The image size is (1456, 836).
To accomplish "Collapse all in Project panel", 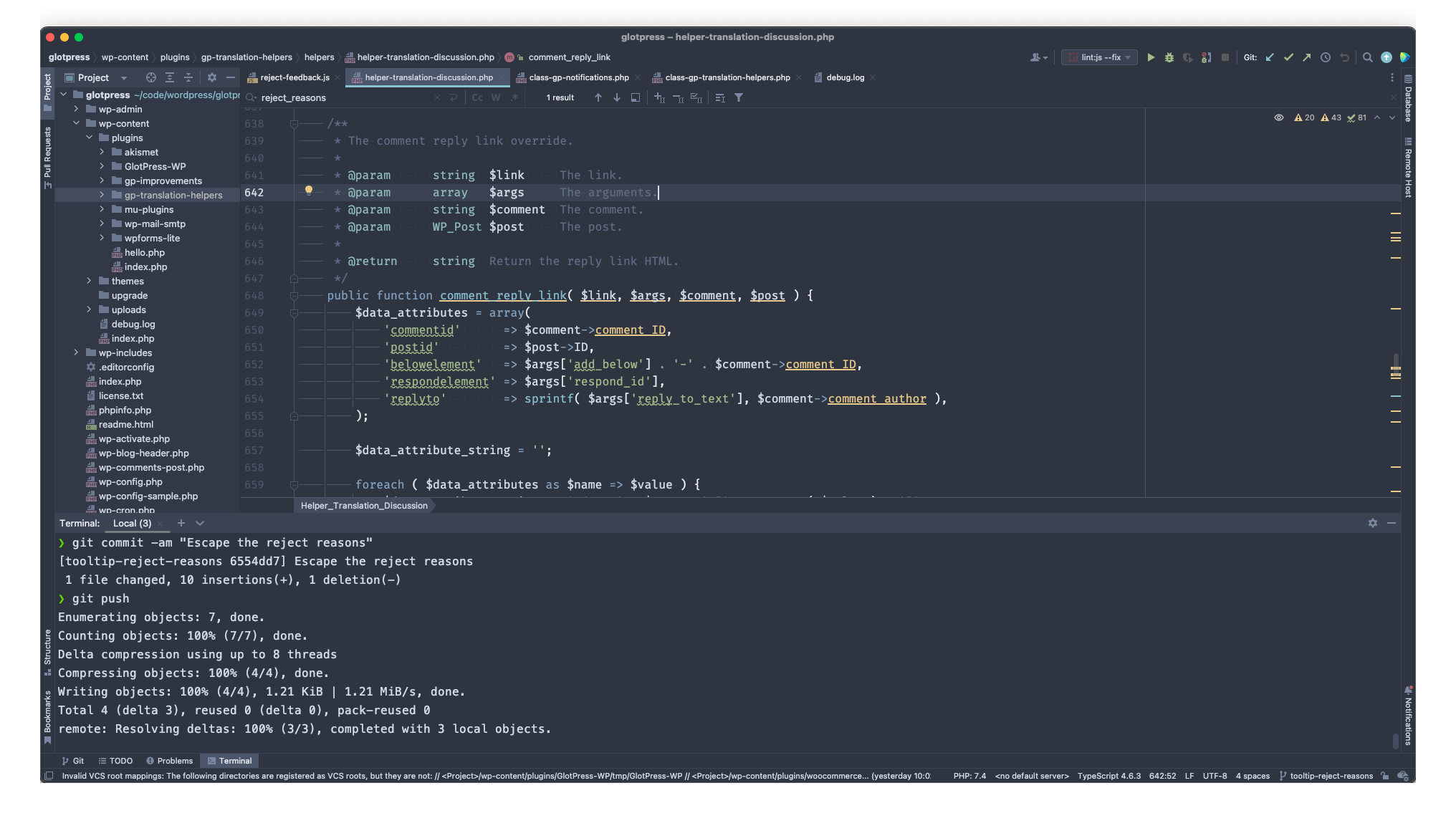I will 188,77.
